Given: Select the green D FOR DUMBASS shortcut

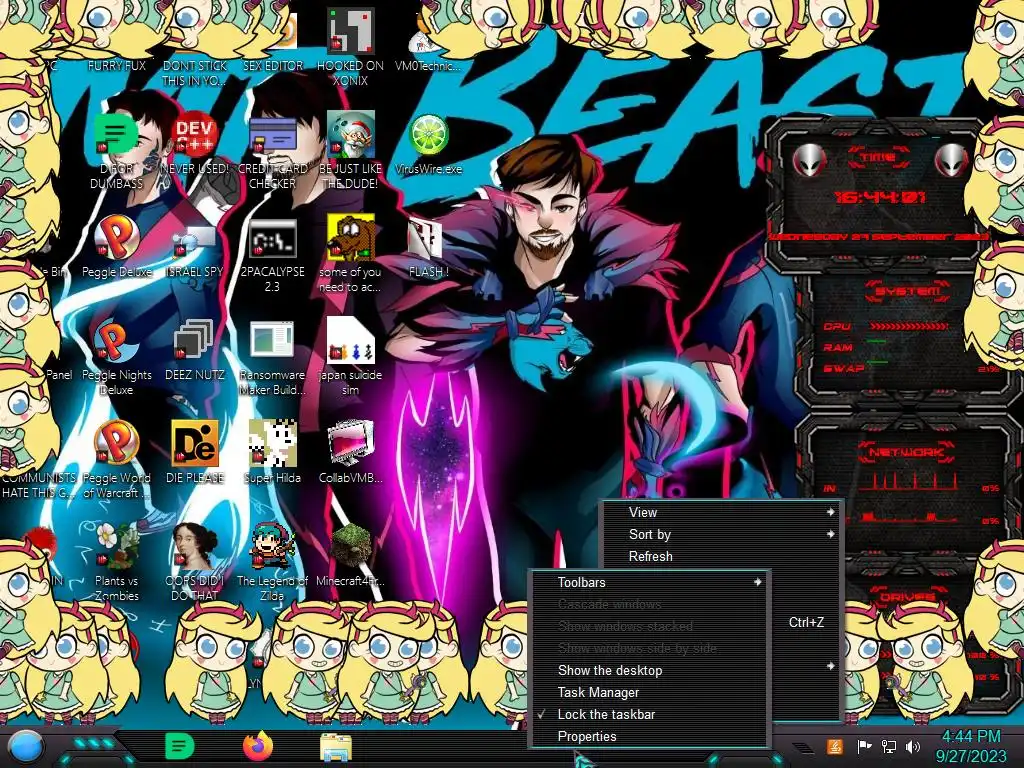Looking at the screenshot, I should (x=116, y=134).
